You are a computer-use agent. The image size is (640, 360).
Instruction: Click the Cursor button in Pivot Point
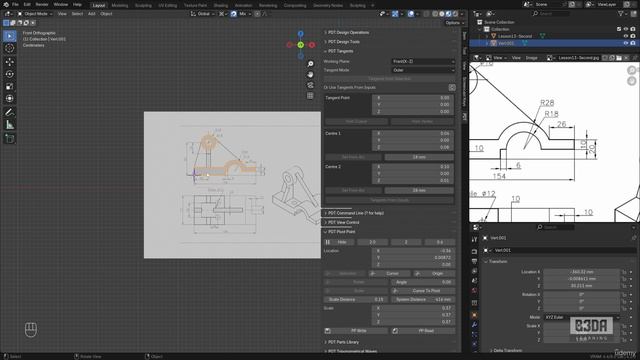click(x=389, y=273)
